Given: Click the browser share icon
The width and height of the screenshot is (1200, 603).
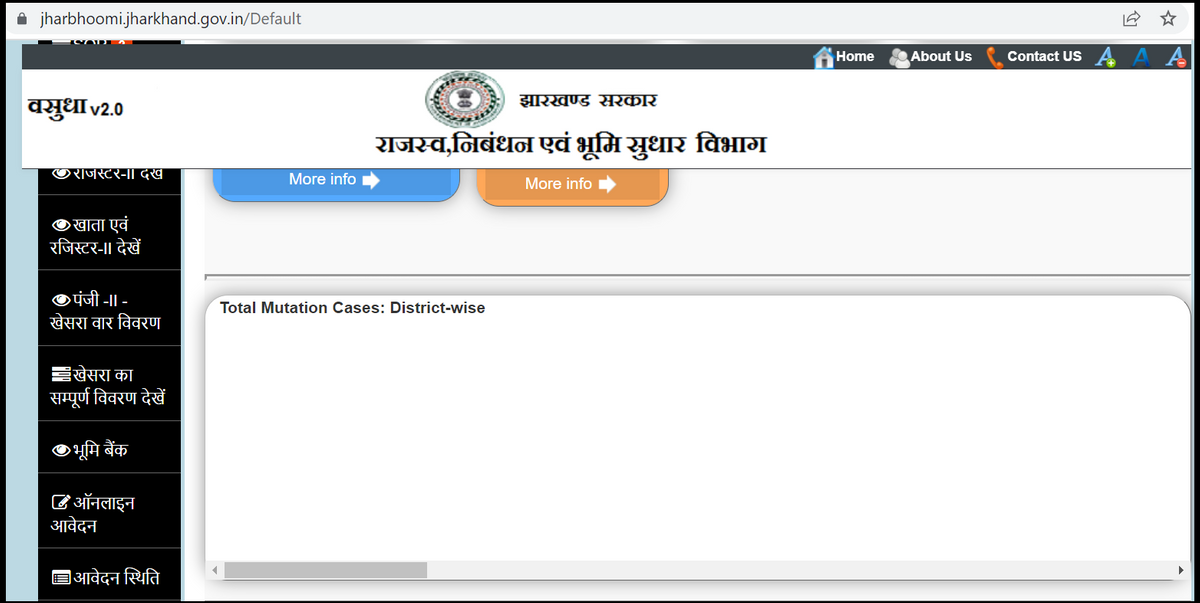Looking at the screenshot, I should (1131, 17).
